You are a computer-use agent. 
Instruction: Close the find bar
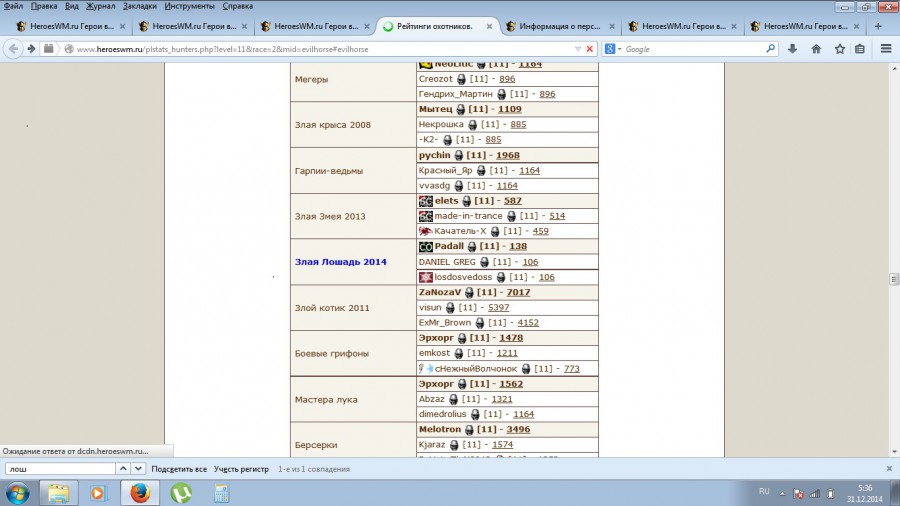click(x=889, y=469)
